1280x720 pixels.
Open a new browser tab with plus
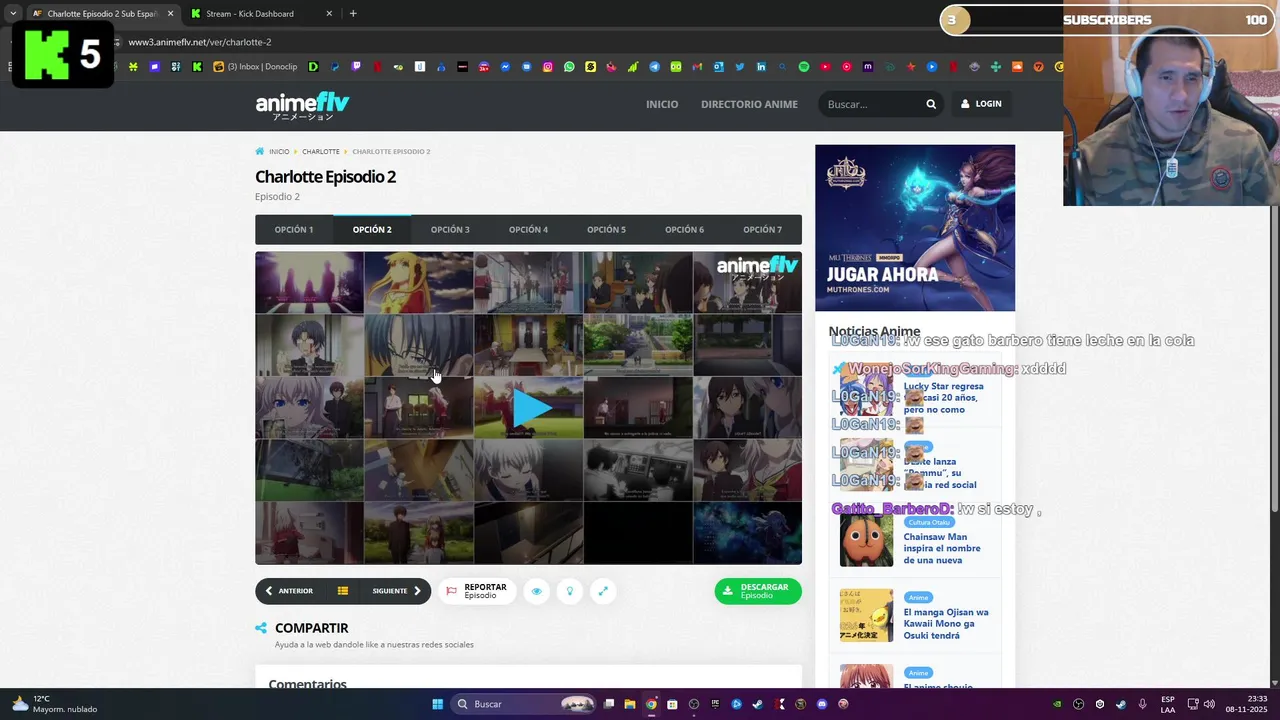353,14
